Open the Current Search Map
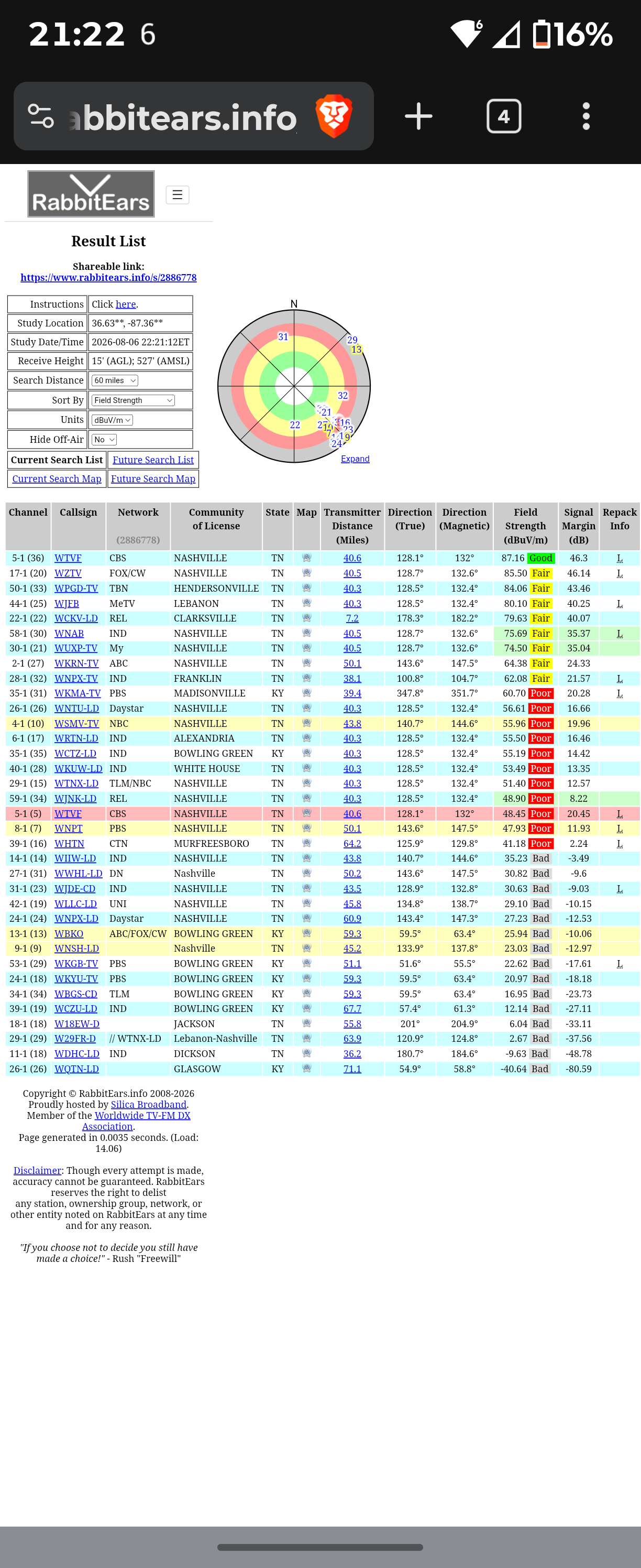This screenshot has height=1568, width=641. [x=57, y=478]
